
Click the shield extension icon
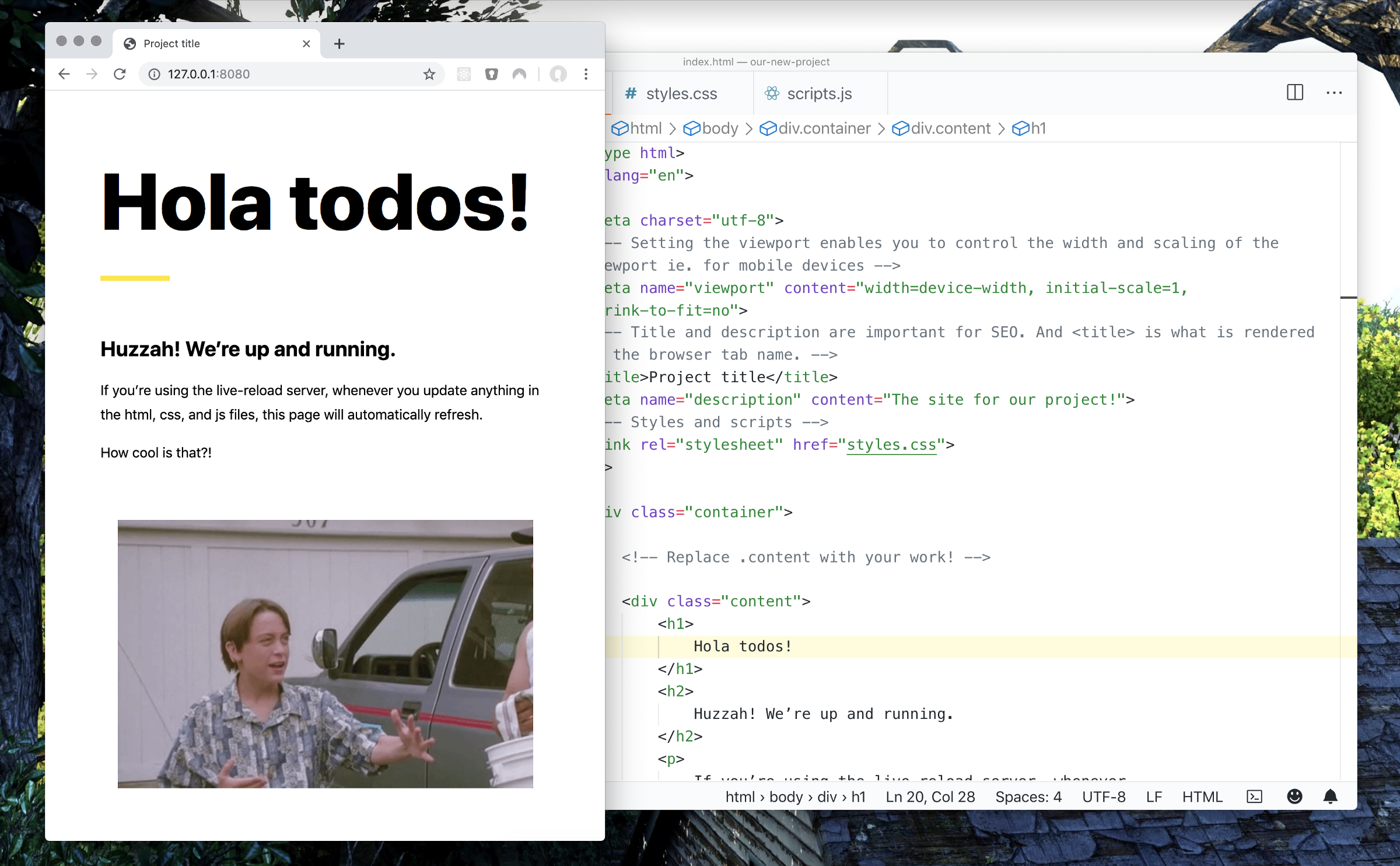tap(491, 74)
